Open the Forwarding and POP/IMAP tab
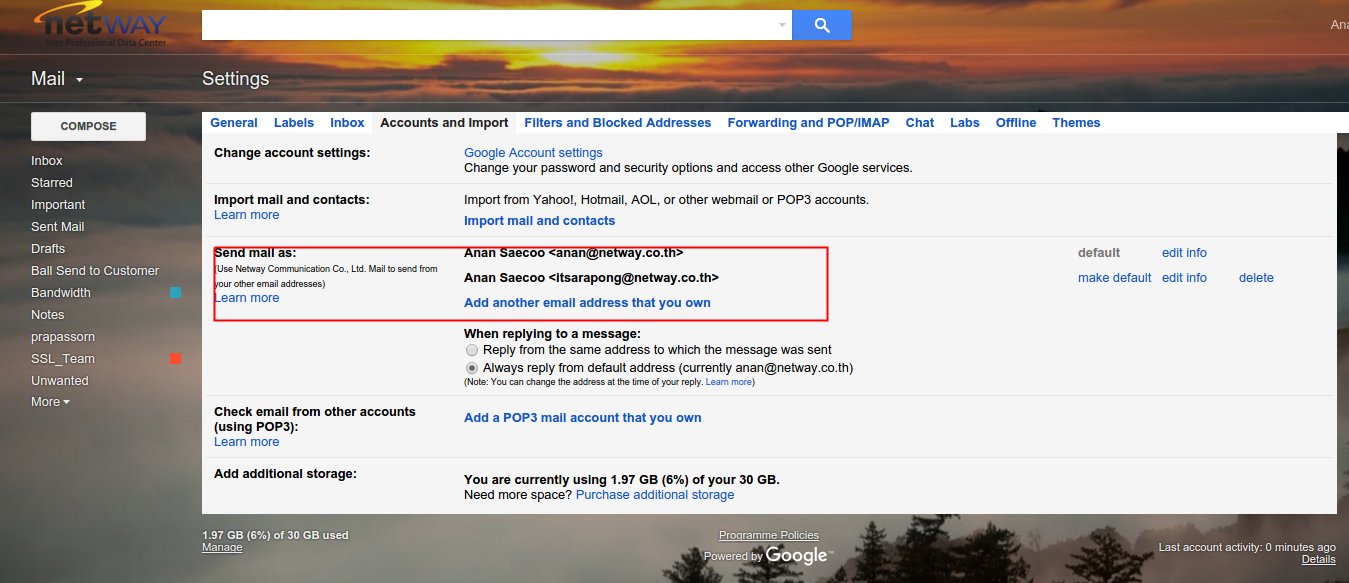1349x583 pixels. (x=808, y=123)
